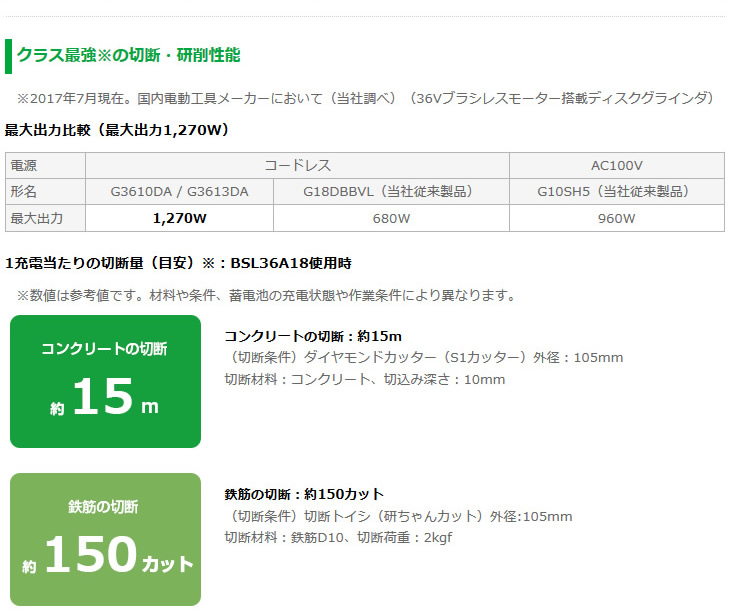Click the green bar beside the section heading

(8, 56)
